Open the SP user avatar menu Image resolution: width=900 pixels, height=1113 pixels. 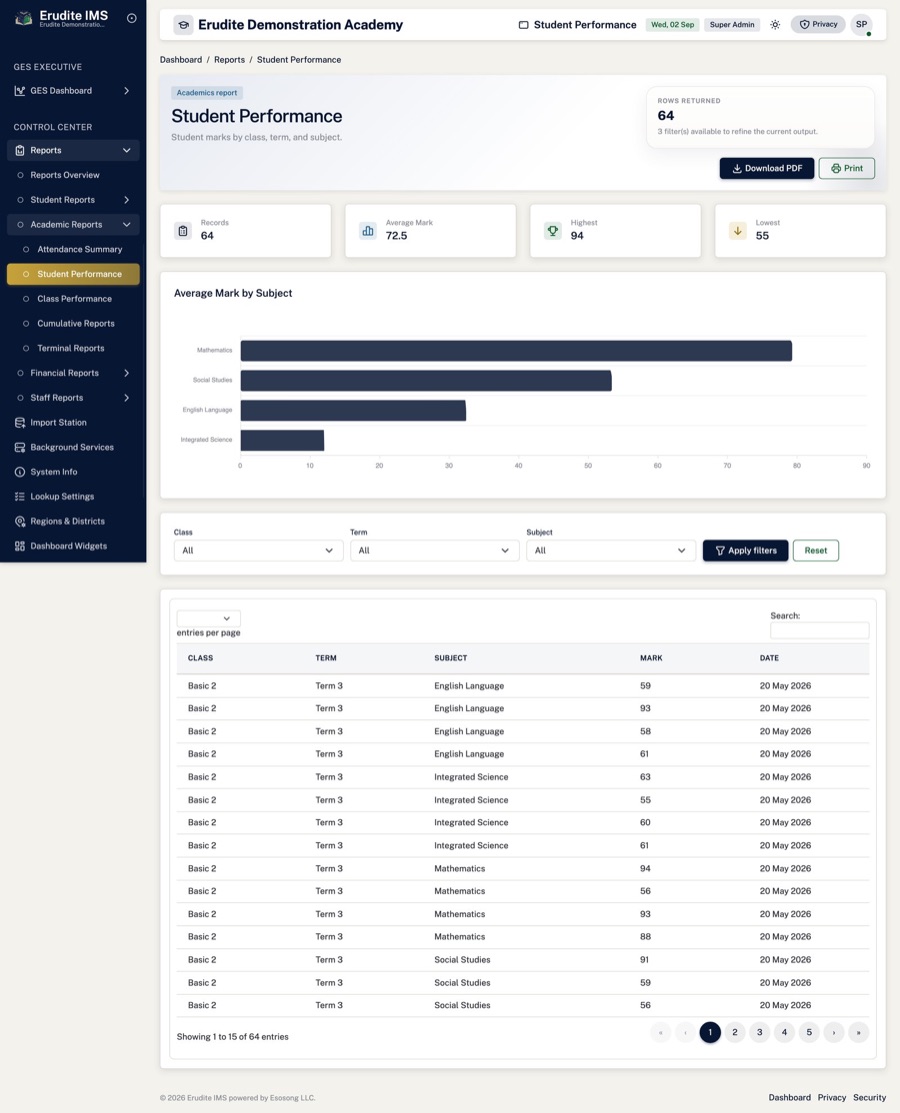[862, 25]
